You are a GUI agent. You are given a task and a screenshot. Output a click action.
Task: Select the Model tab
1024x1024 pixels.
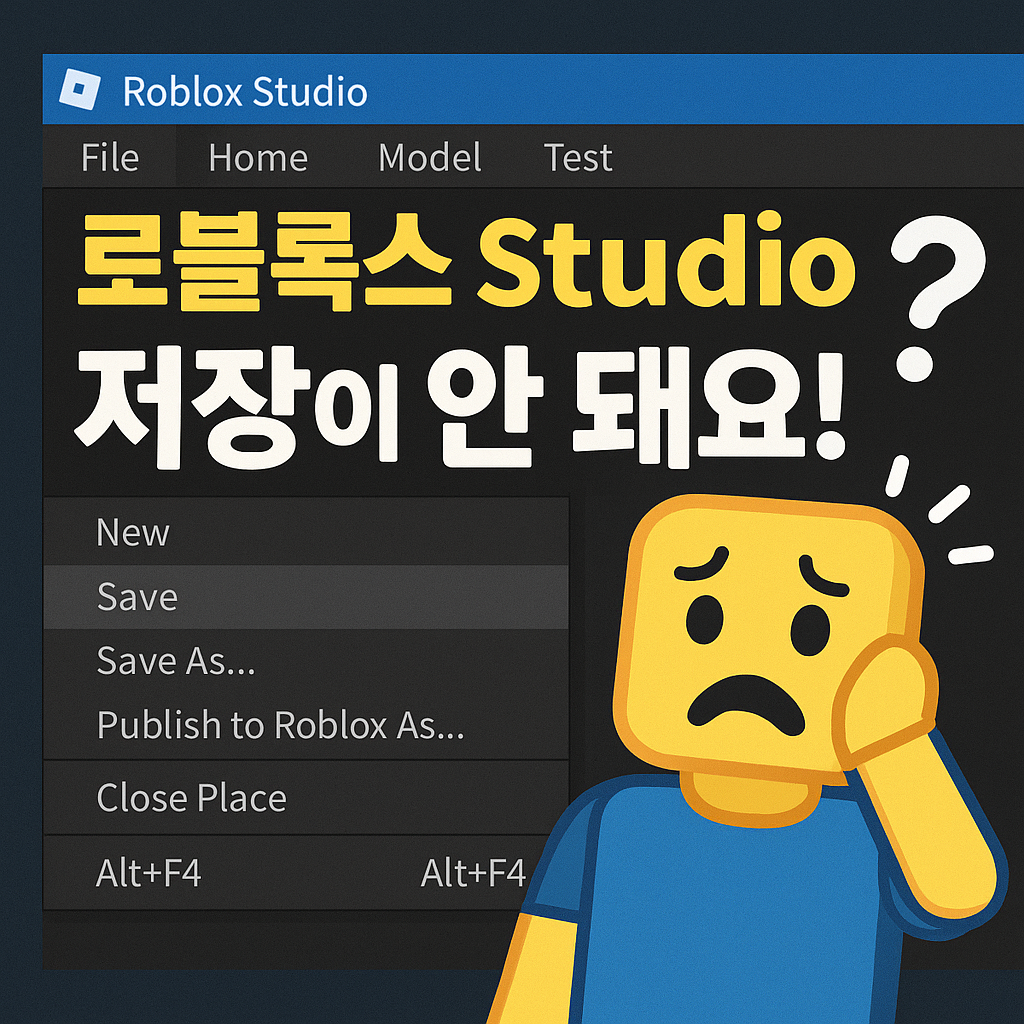[430, 158]
